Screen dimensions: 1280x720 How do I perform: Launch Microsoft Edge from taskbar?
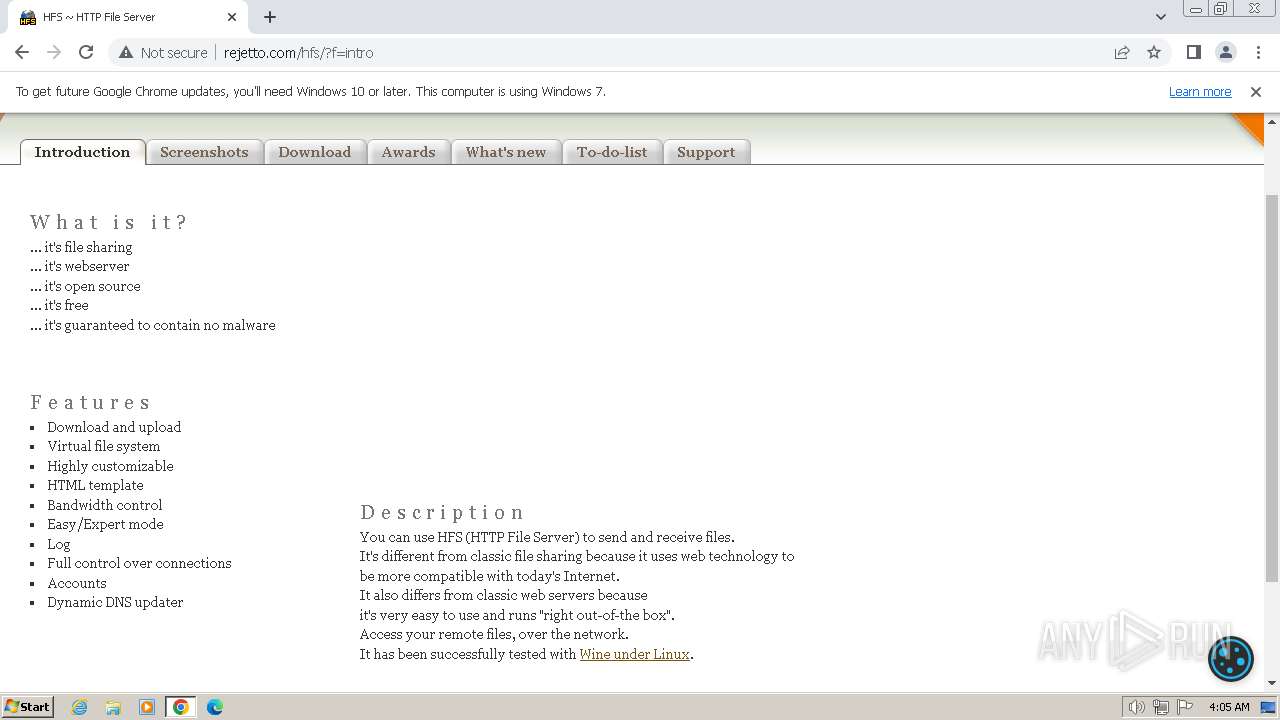point(215,707)
